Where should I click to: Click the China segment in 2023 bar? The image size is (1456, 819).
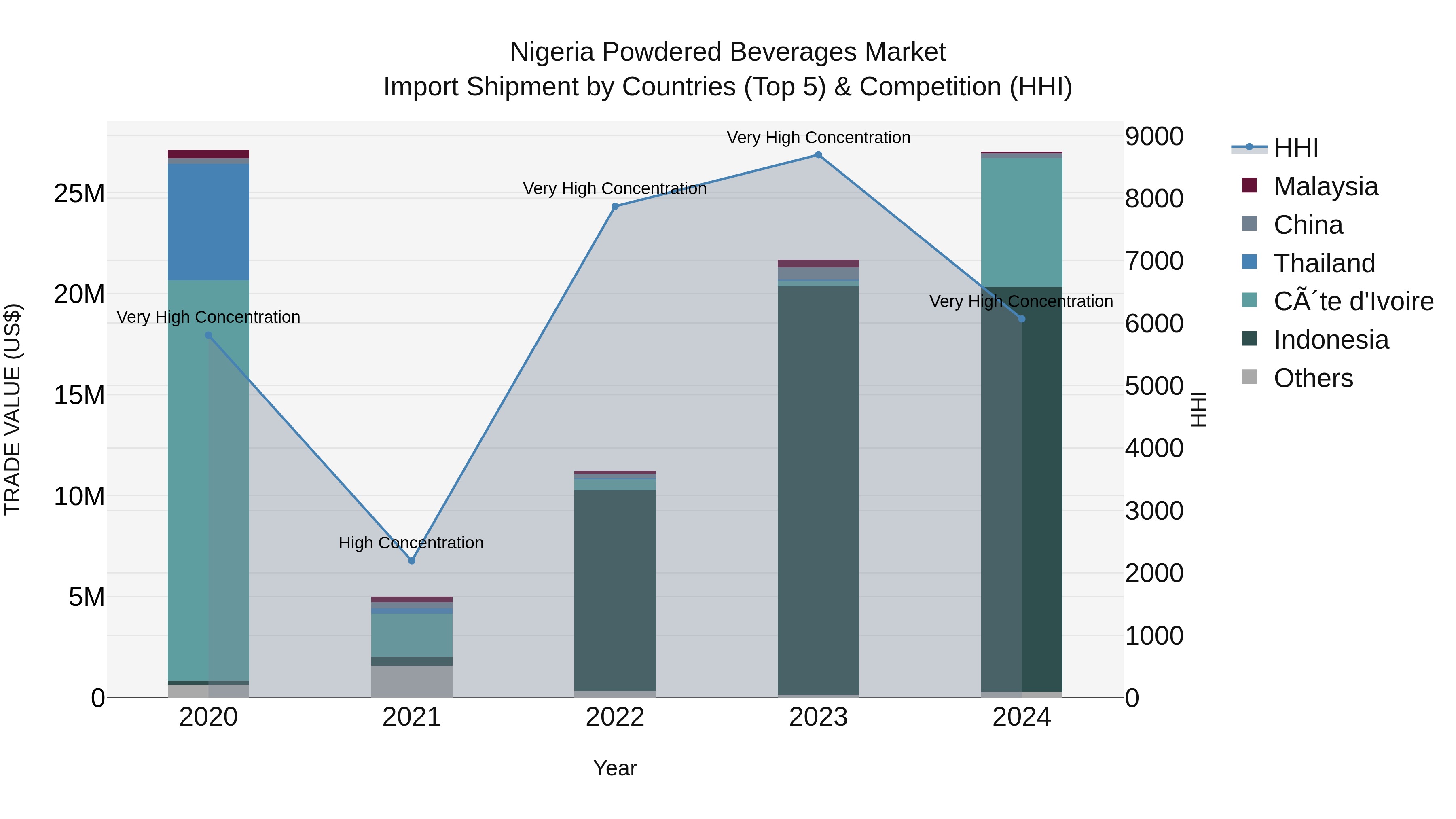tap(819, 273)
